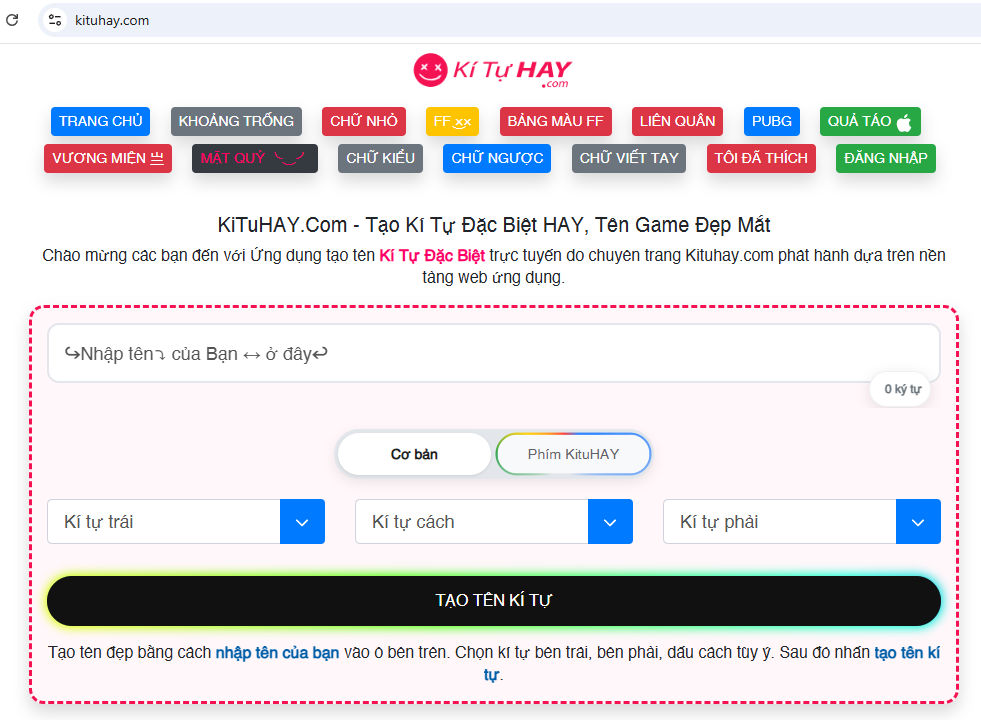Image resolution: width=981 pixels, height=720 pixels.
Task: Click the KiTuHAY.Com page heading
Action: click(x=494, y=225)
